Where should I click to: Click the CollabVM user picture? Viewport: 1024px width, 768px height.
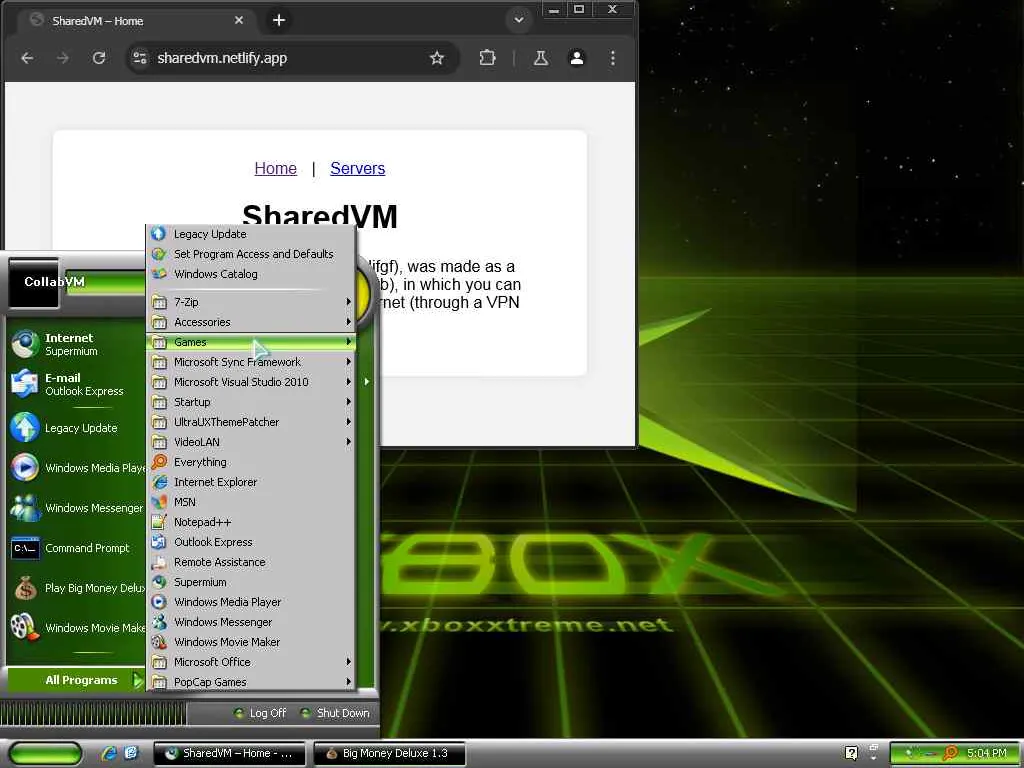tap(33, 283)
